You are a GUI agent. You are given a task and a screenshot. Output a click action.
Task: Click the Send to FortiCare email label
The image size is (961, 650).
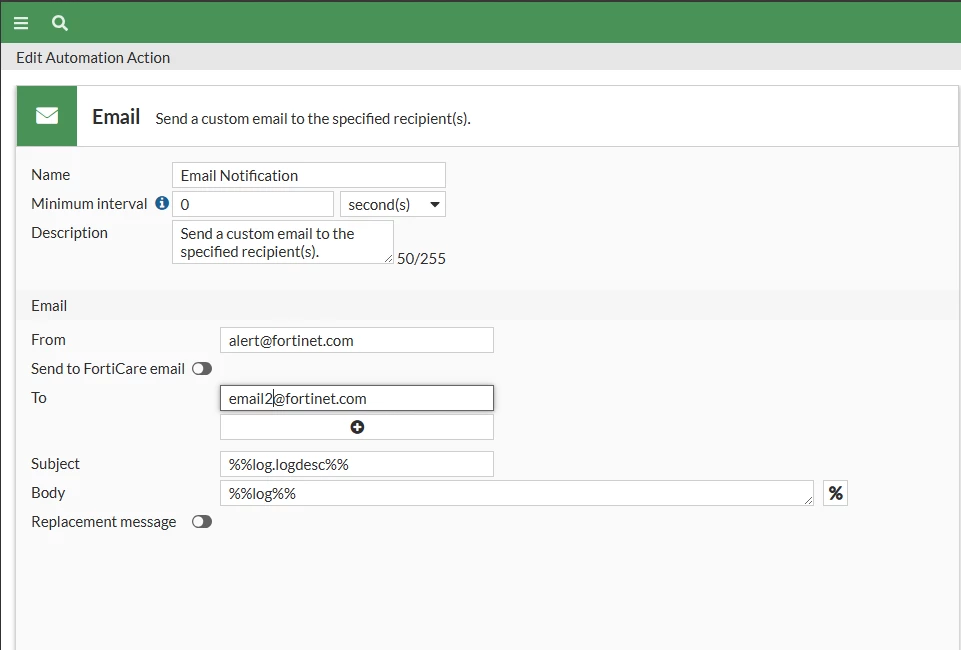coord(108,369)
